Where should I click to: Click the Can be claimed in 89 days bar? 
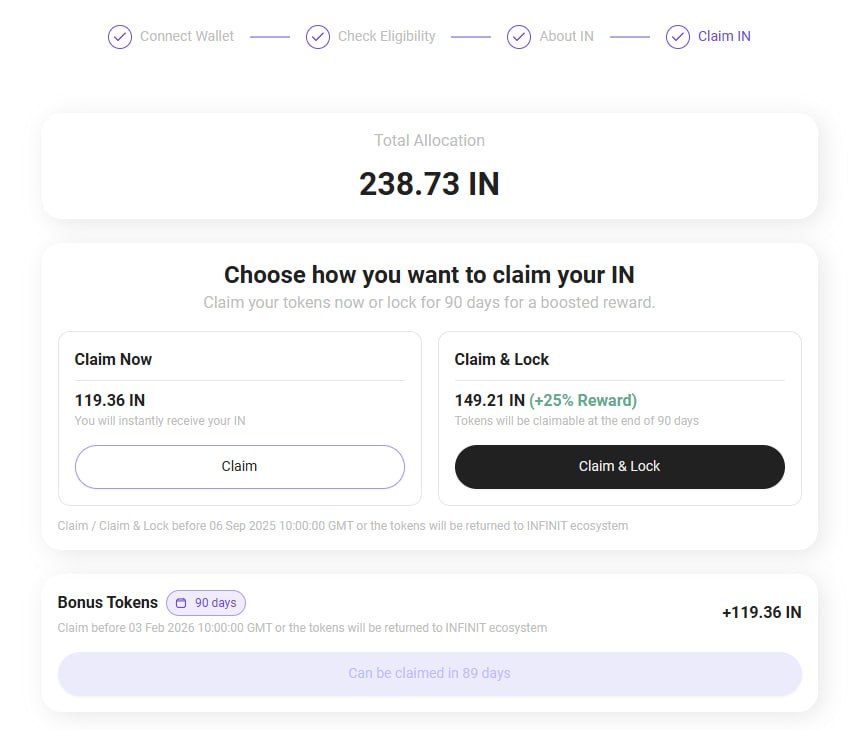429,673
